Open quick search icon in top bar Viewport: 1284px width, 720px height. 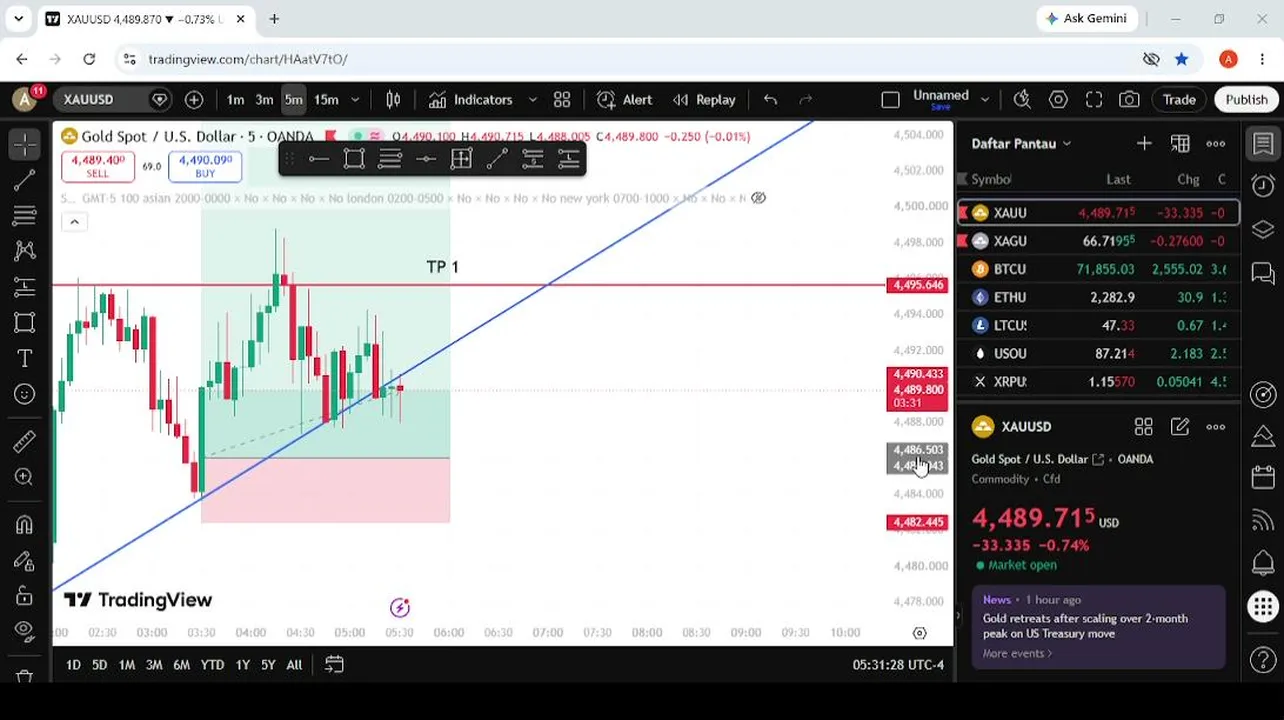coord(1022,99)
